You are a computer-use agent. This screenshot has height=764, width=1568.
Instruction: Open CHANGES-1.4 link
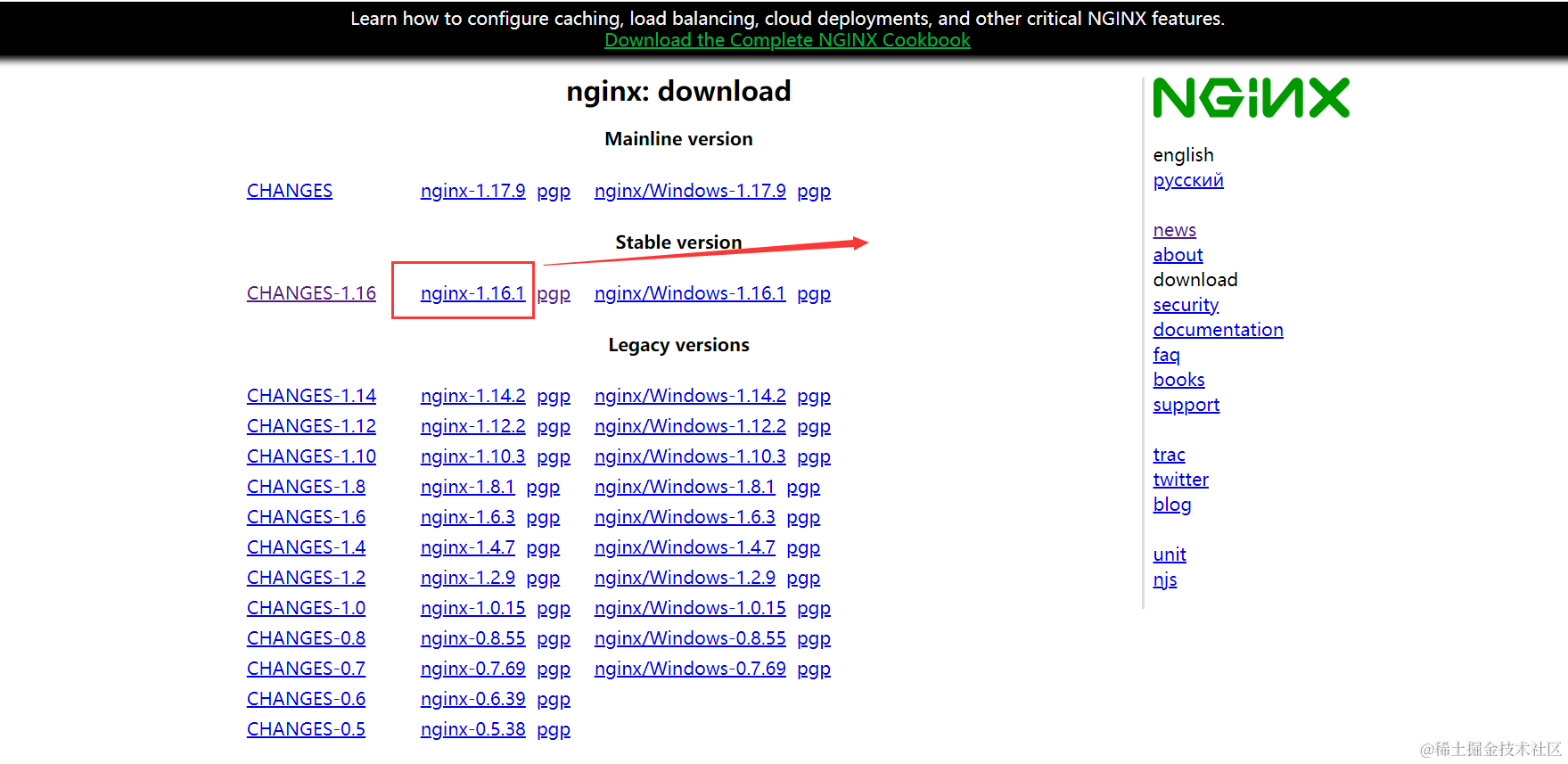pos(306,547)
